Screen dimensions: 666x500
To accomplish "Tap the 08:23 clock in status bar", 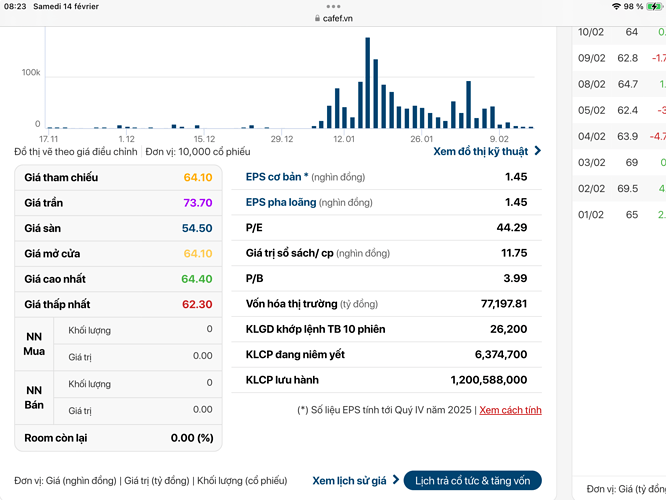I will coord(15,6).
